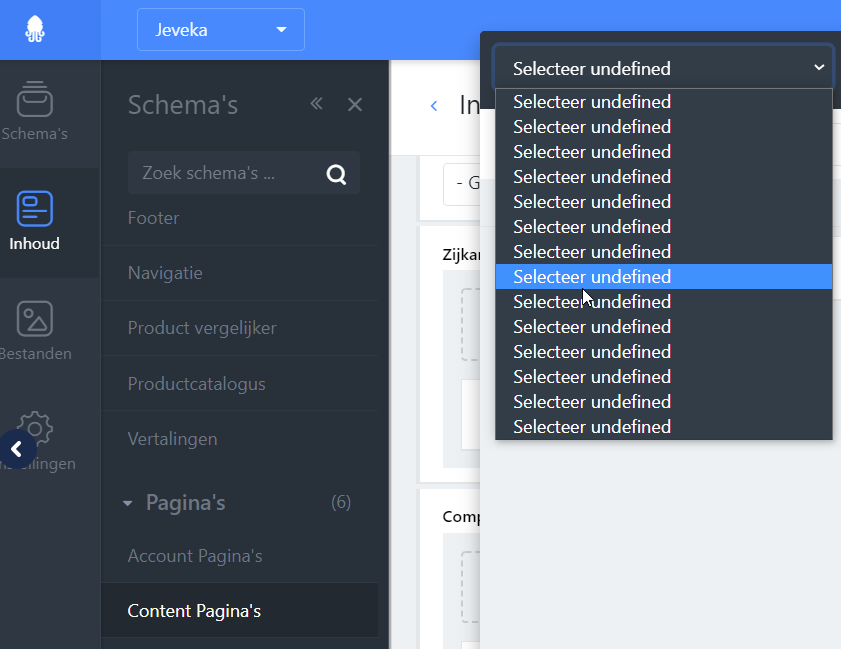The height and width of the screenshot is (649, 841).
Task: Select the Footer schema
Action: pyautogui.click(x=240, y=218)
